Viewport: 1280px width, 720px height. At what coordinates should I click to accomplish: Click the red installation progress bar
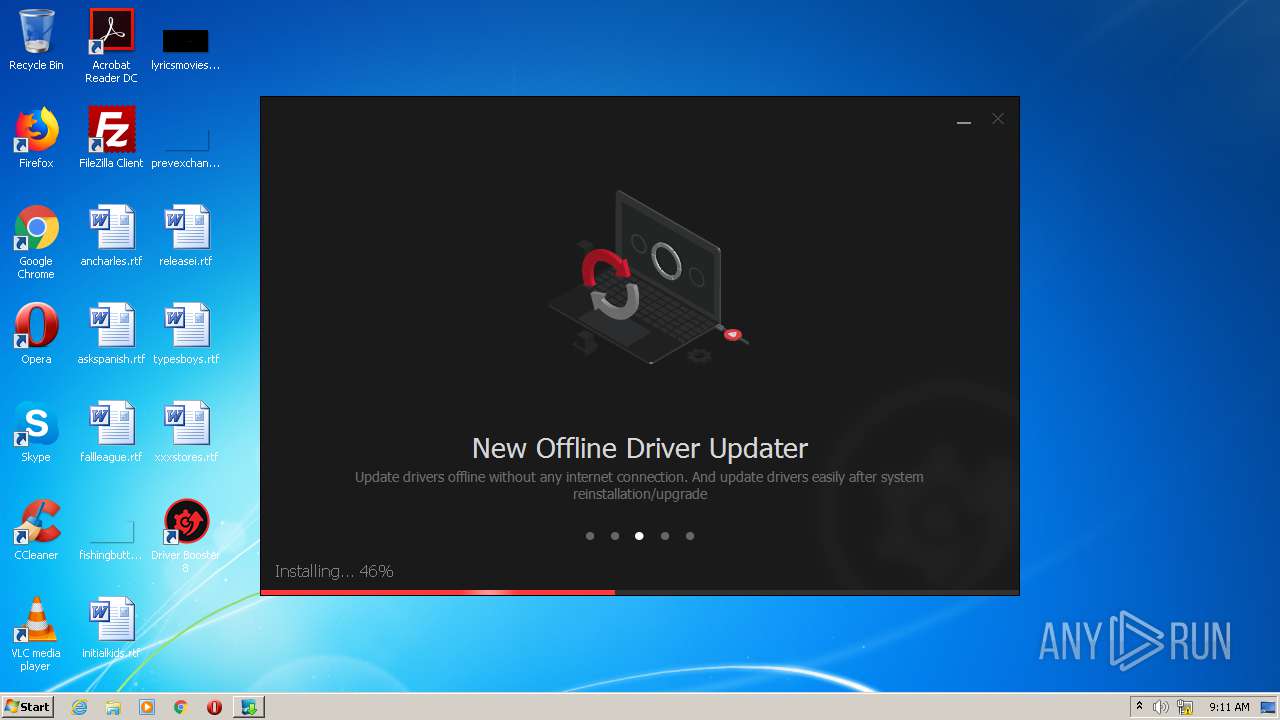click(438, 592)
